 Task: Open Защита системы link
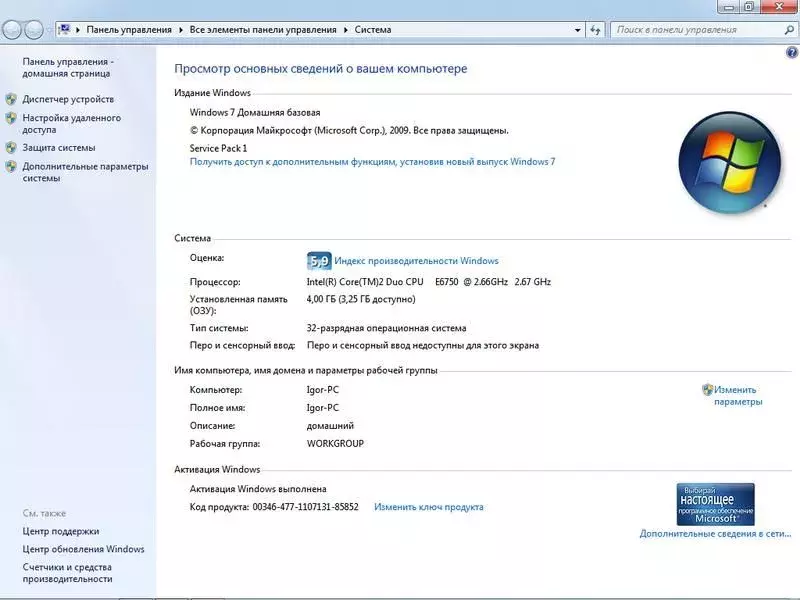59,147
